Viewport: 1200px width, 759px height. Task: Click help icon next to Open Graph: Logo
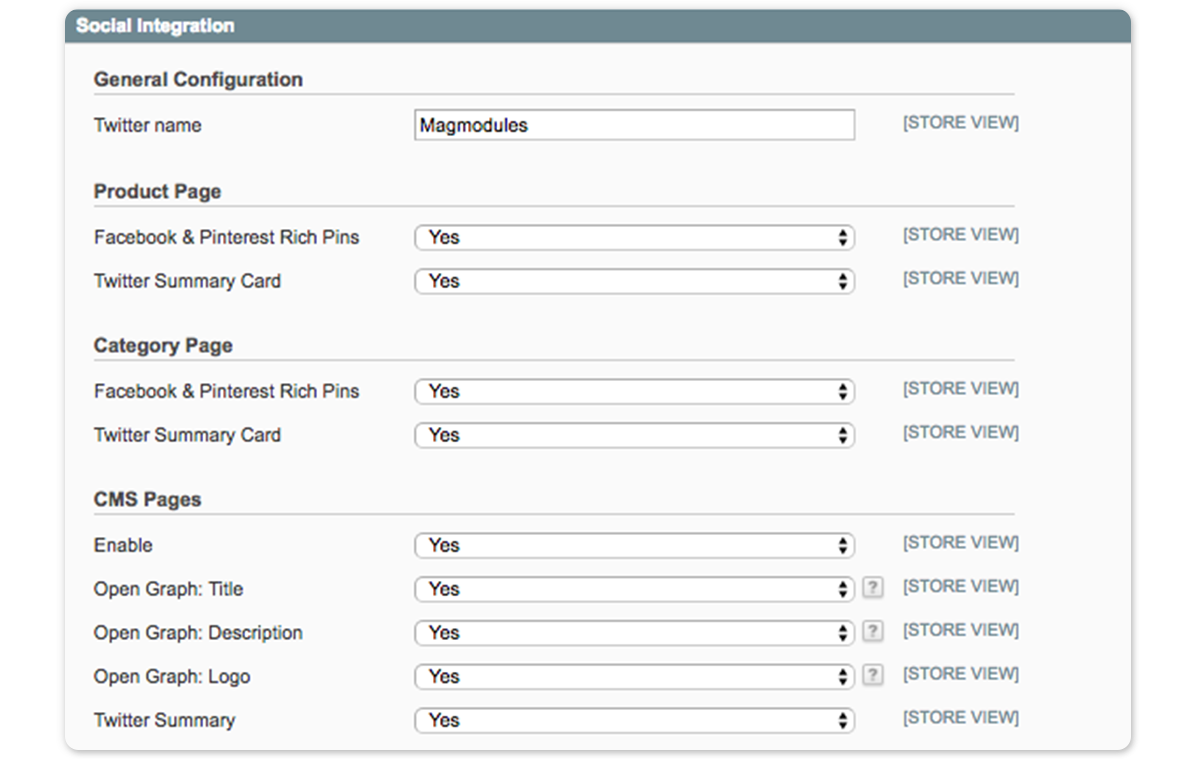(x=873, y=676)
